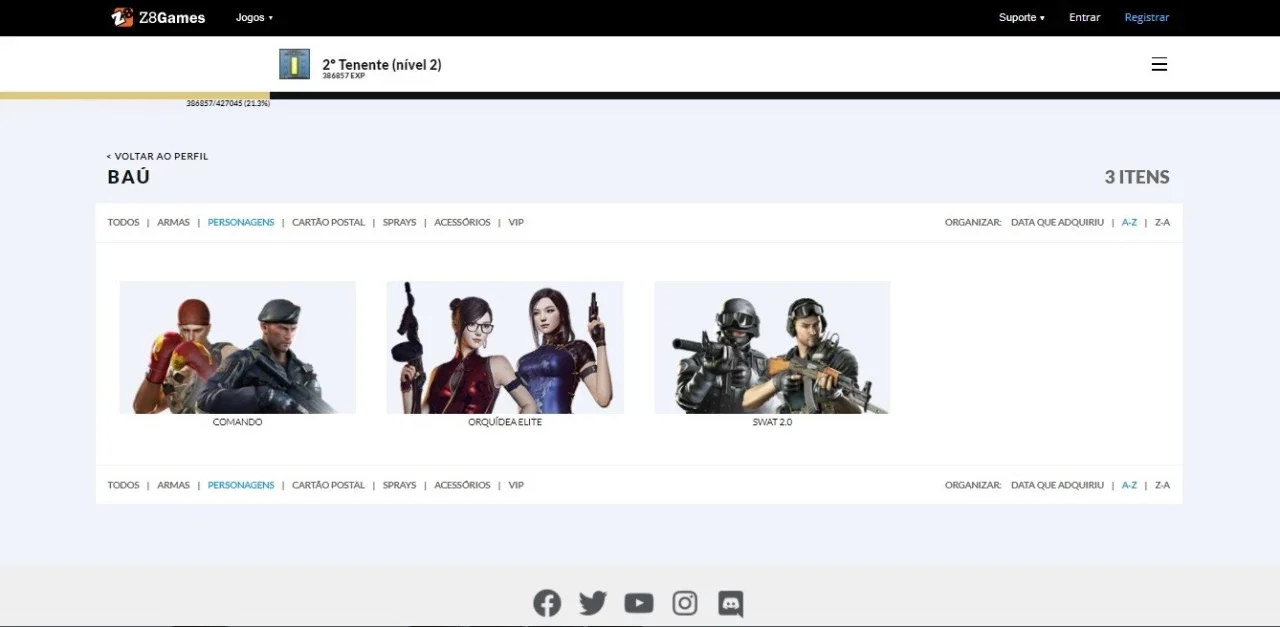Click the experience progress bar
The width and height of the screenshot is (1280, 627).
(x=640, y=95)
